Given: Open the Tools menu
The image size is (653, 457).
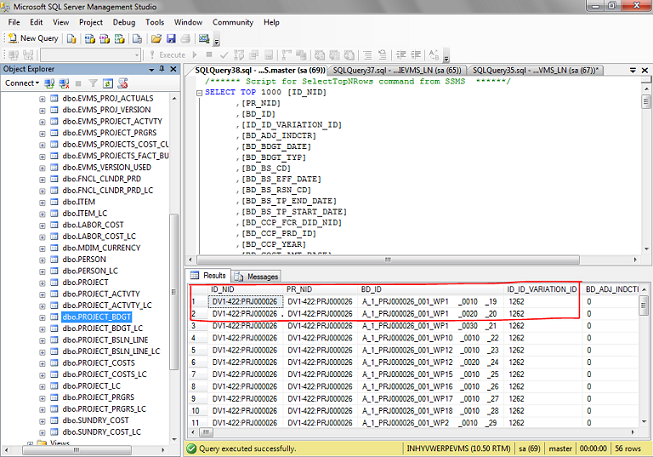Looking at the screenshot, I should click(154, 21).
